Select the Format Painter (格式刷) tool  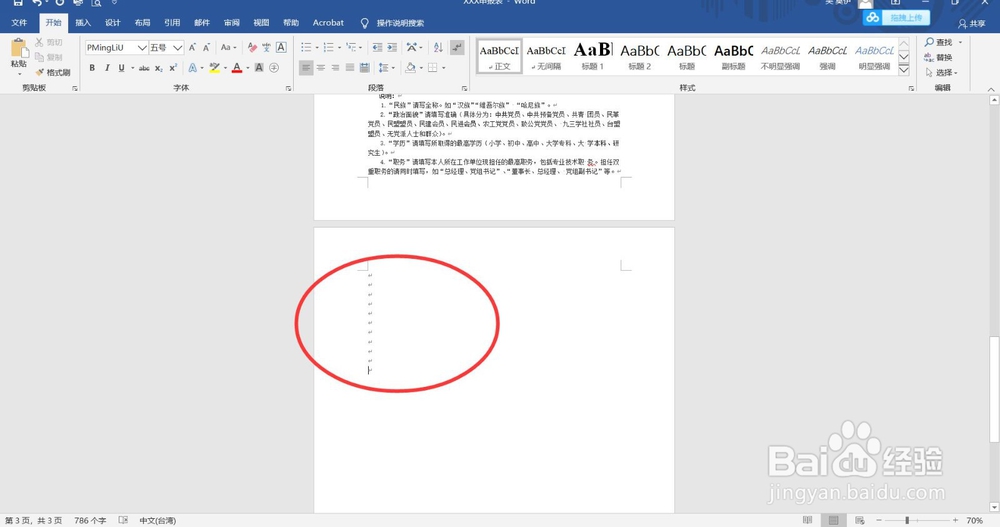52,72
